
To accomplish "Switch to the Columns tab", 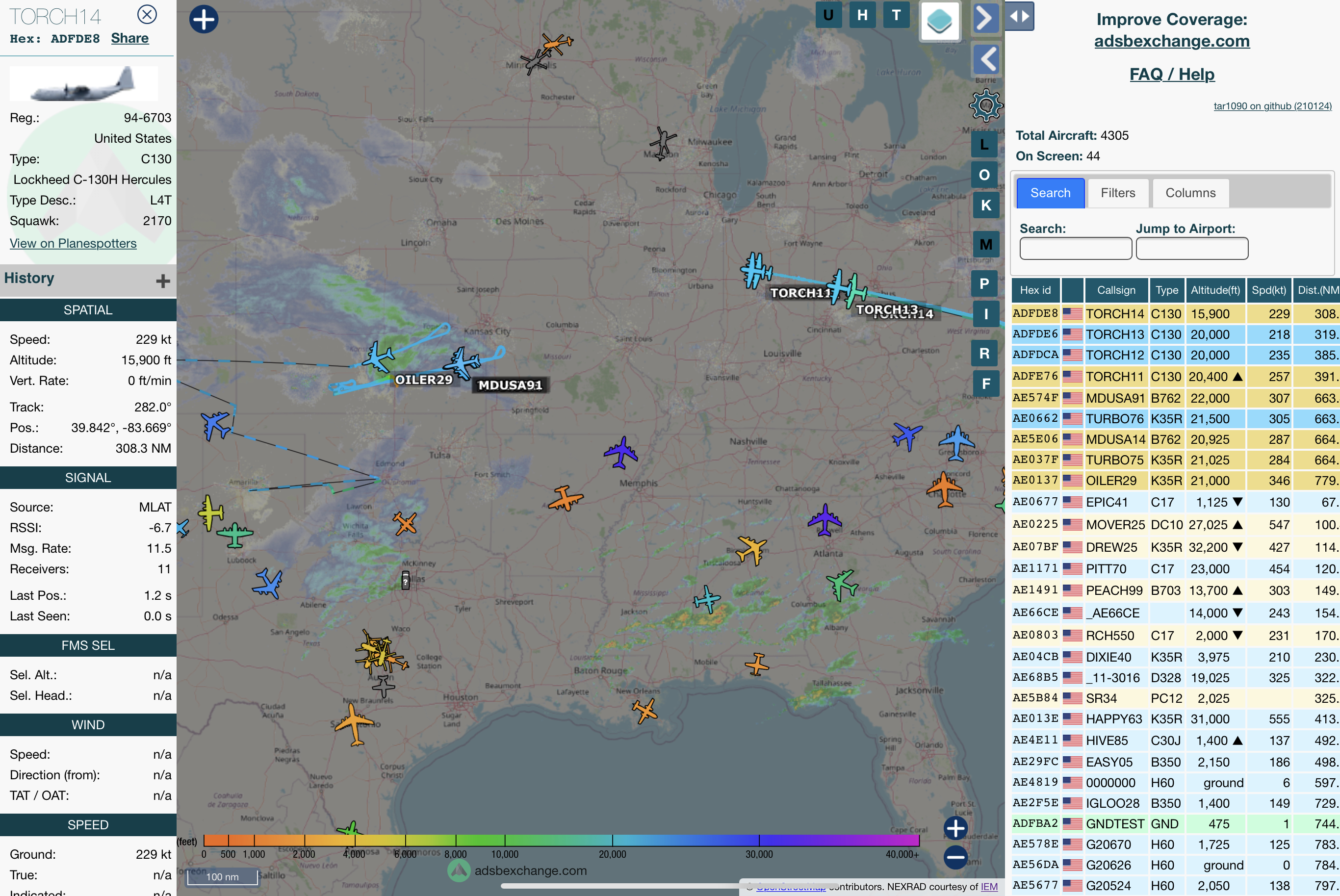I will [x=1190, y=193].
